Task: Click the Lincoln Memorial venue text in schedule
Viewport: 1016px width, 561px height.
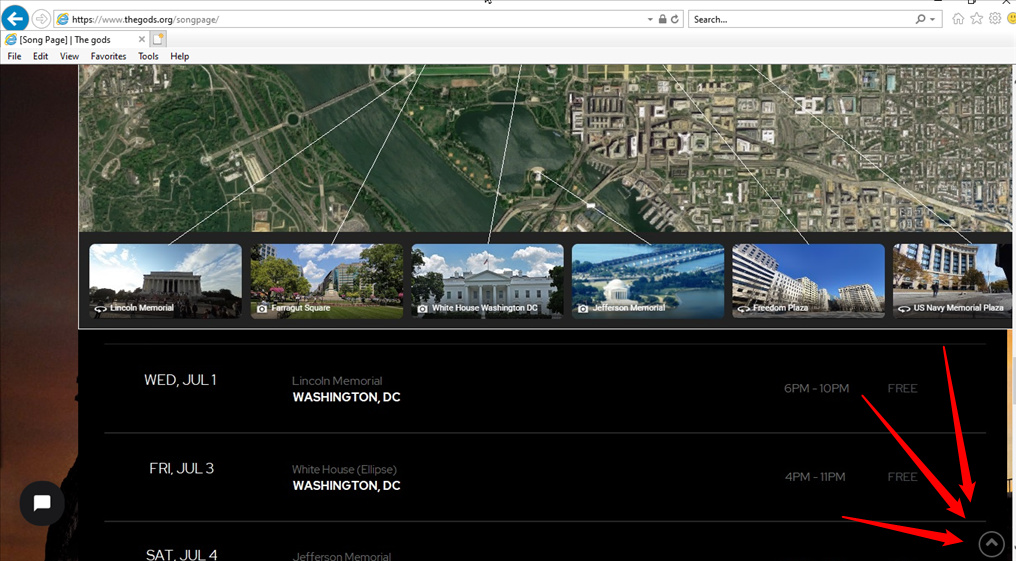Action: click(x=337, y=381)
